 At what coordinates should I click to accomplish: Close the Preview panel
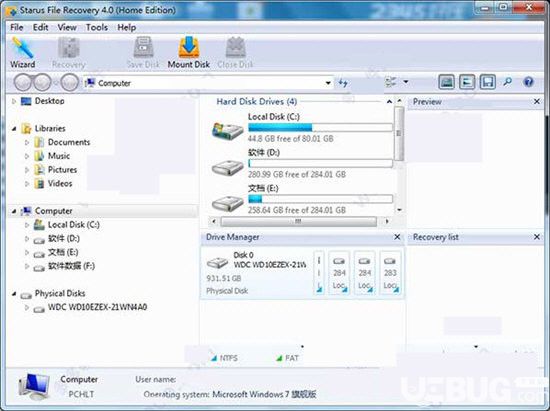click(536, 101)
